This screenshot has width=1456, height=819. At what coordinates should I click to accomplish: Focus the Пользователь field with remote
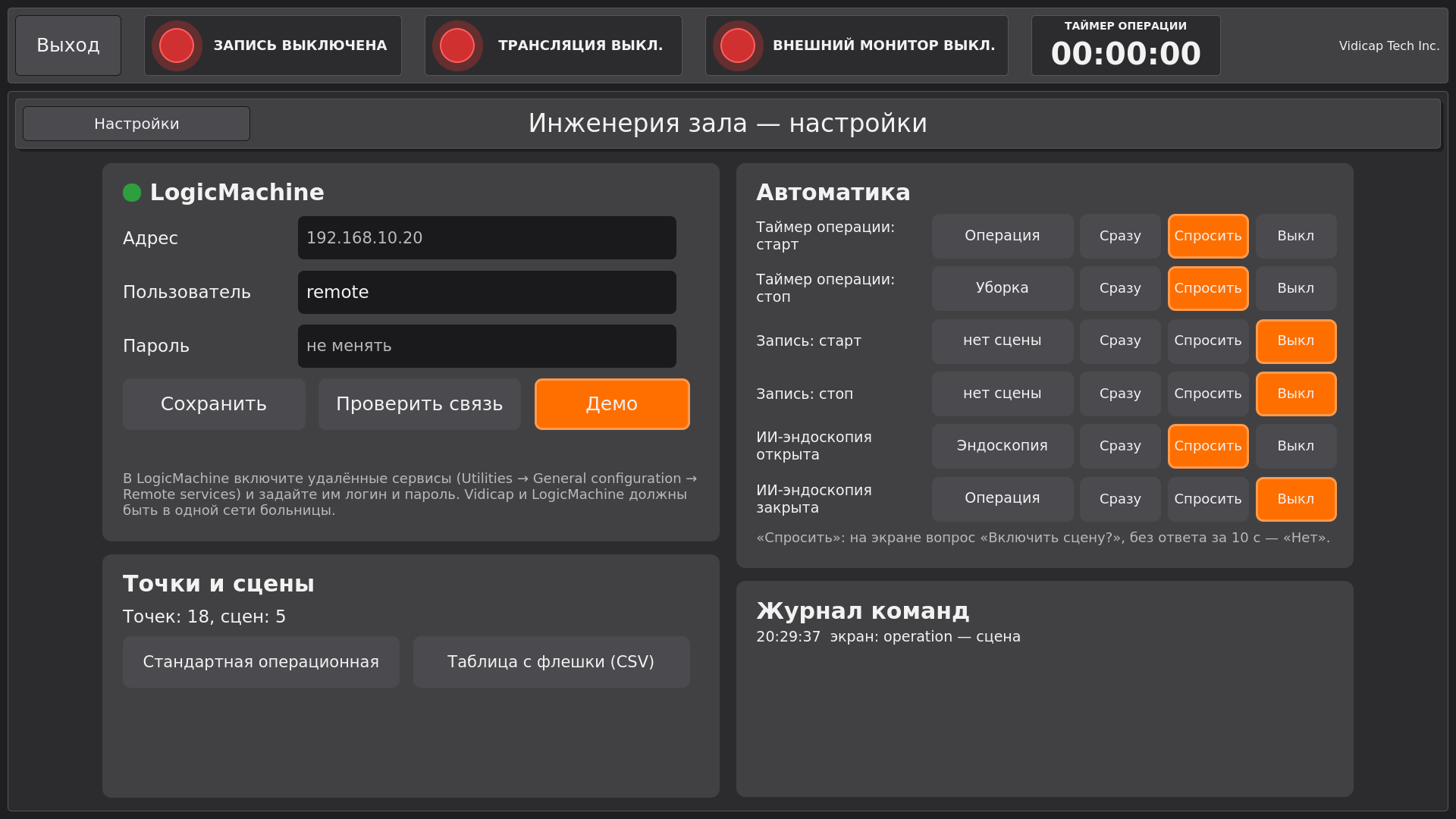coord(487,292)
